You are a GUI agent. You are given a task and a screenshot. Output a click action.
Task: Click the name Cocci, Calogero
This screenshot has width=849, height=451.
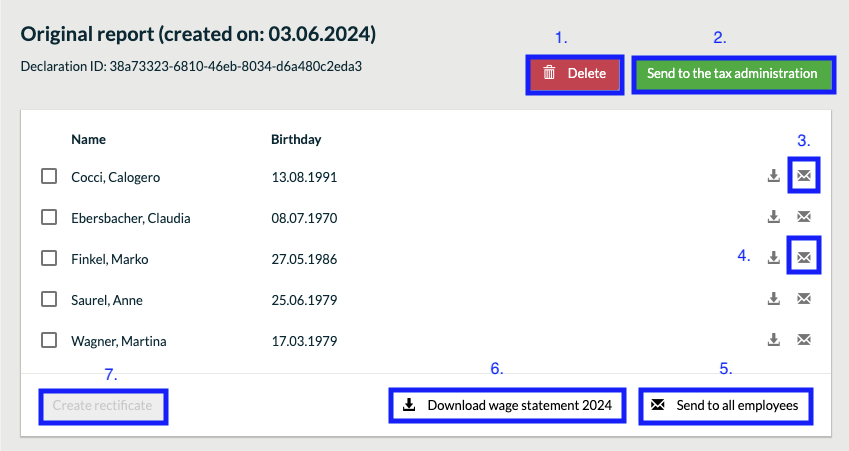pos(115,177)
